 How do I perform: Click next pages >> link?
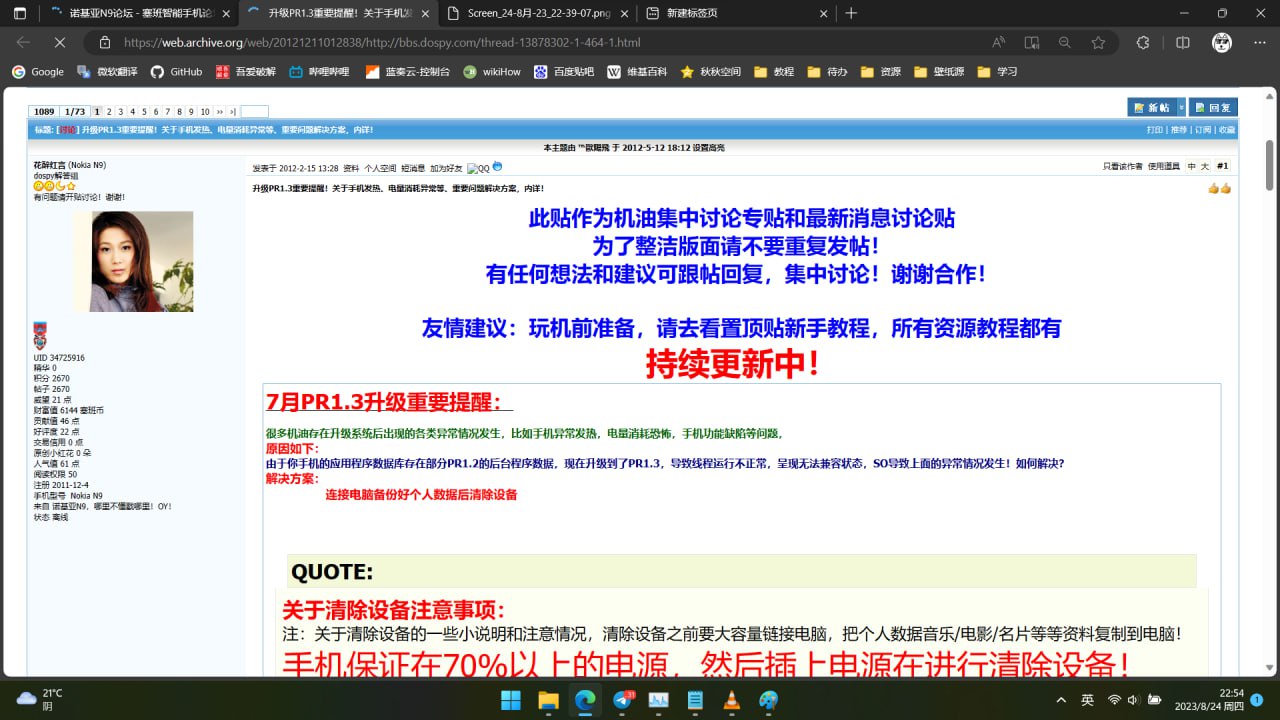(x=220, y=112)
